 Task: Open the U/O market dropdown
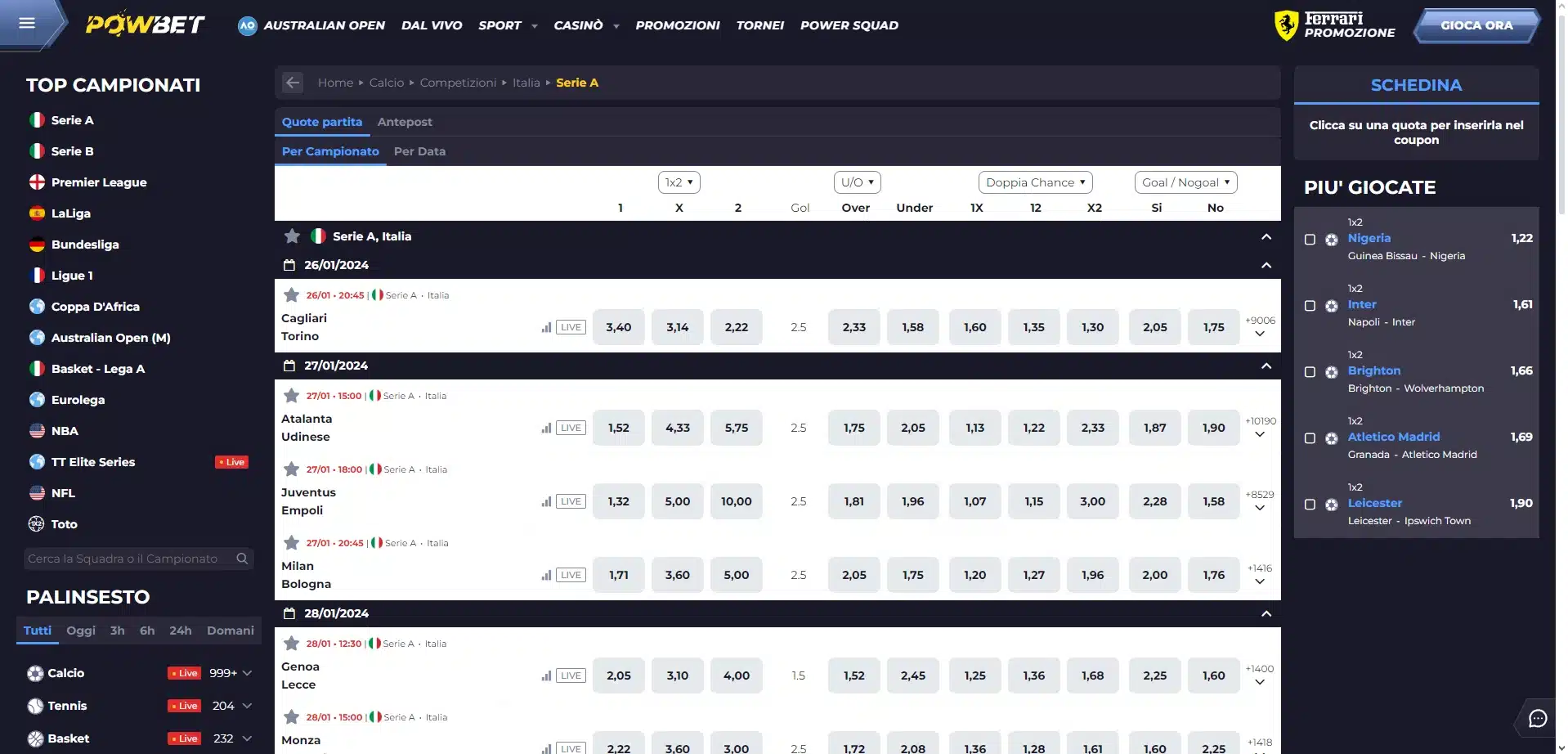[857, 182]
